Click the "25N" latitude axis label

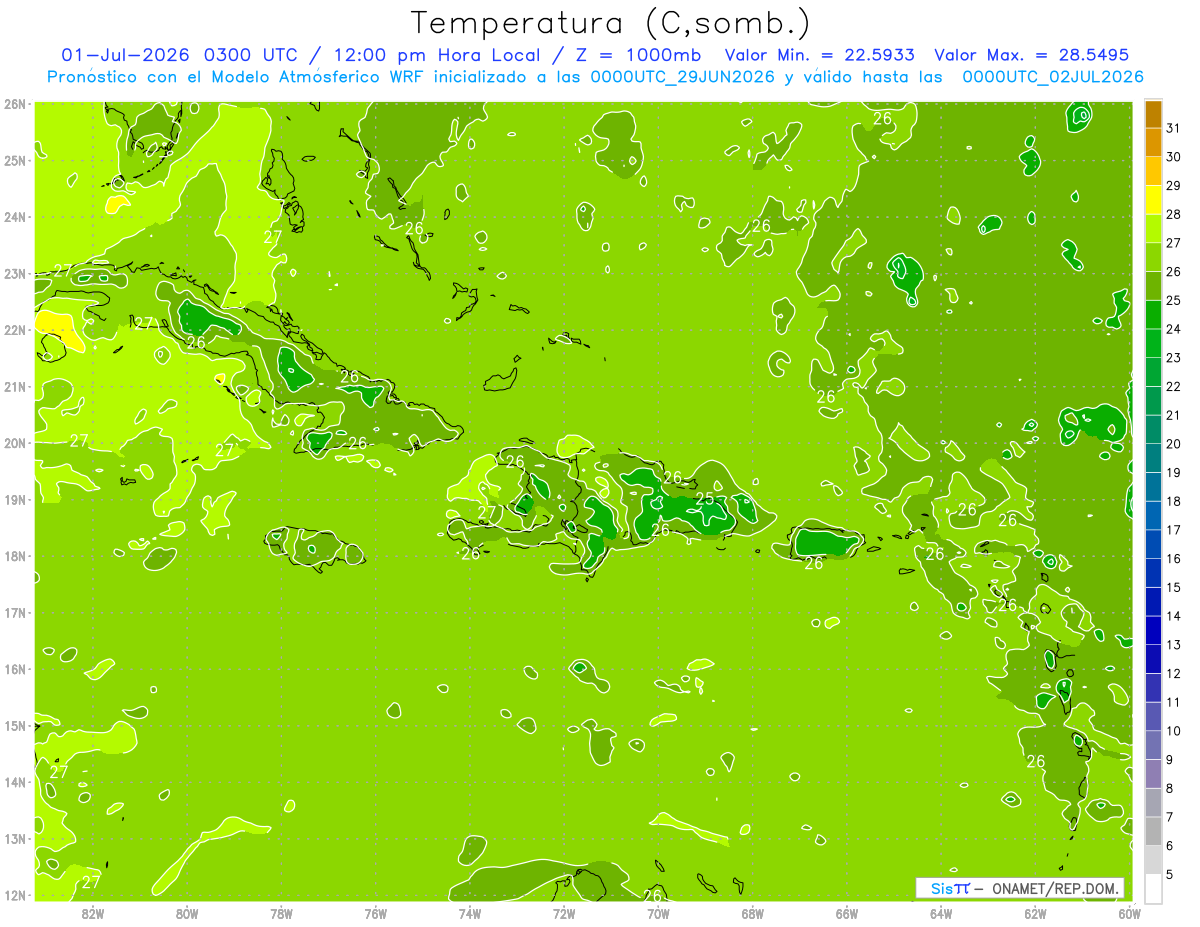[x=15, y=160]
